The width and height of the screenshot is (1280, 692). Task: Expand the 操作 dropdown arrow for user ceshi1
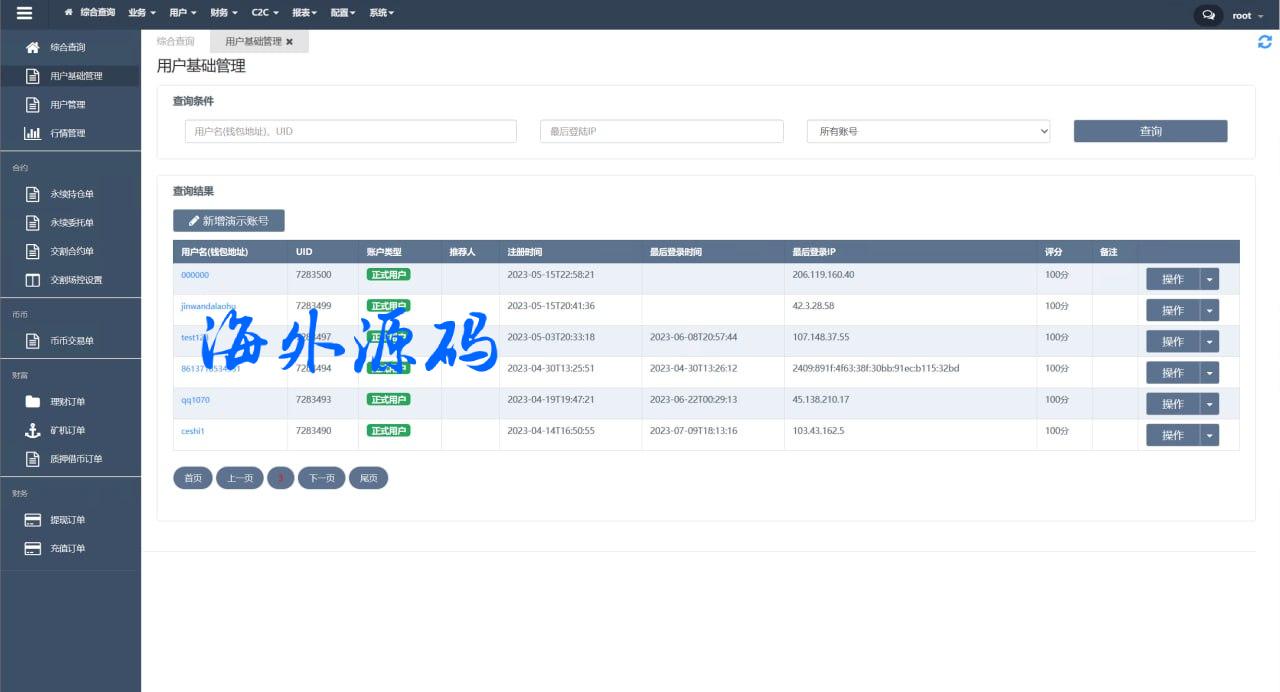point(1210,435)
